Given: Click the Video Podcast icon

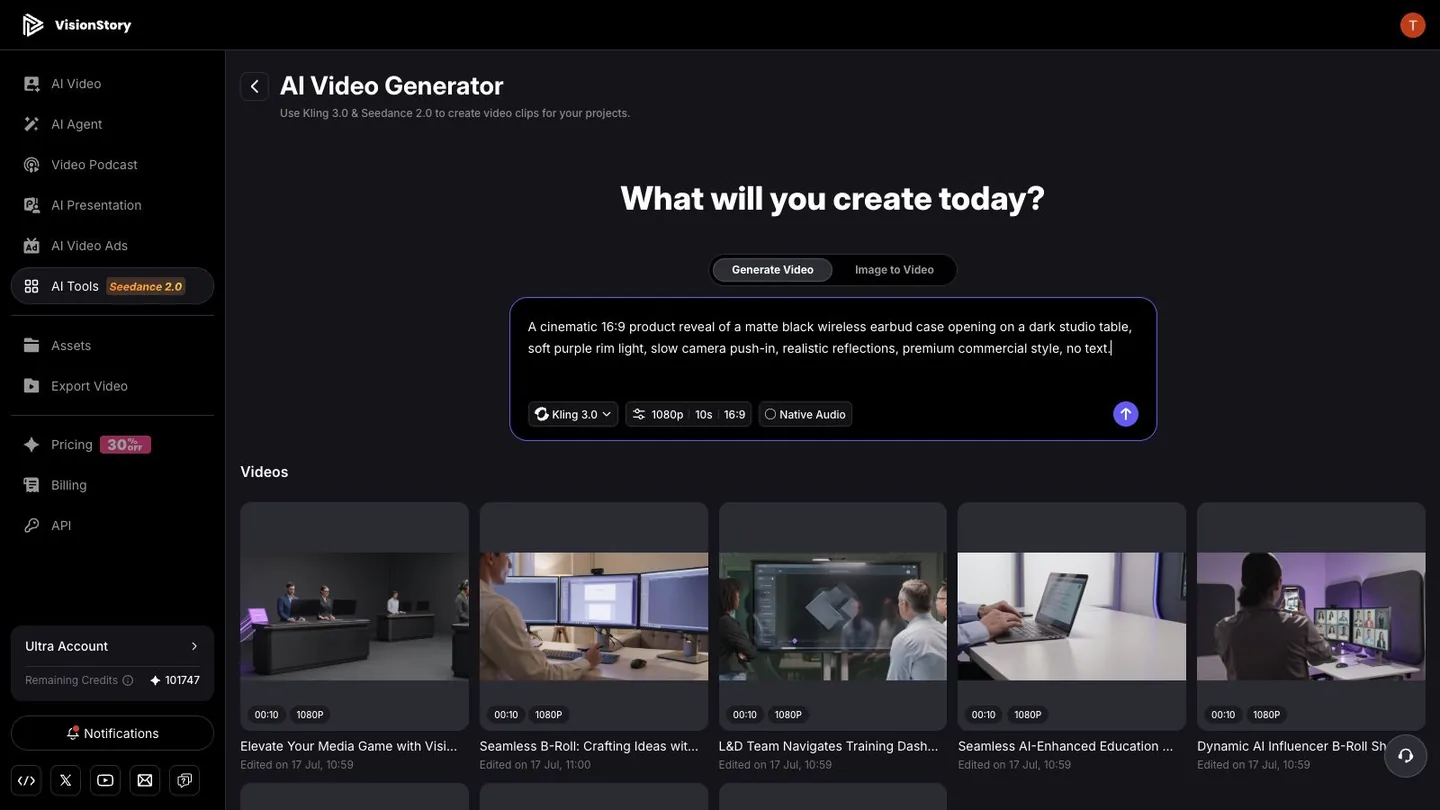Looking at the screenshot, I should [32, 165].
